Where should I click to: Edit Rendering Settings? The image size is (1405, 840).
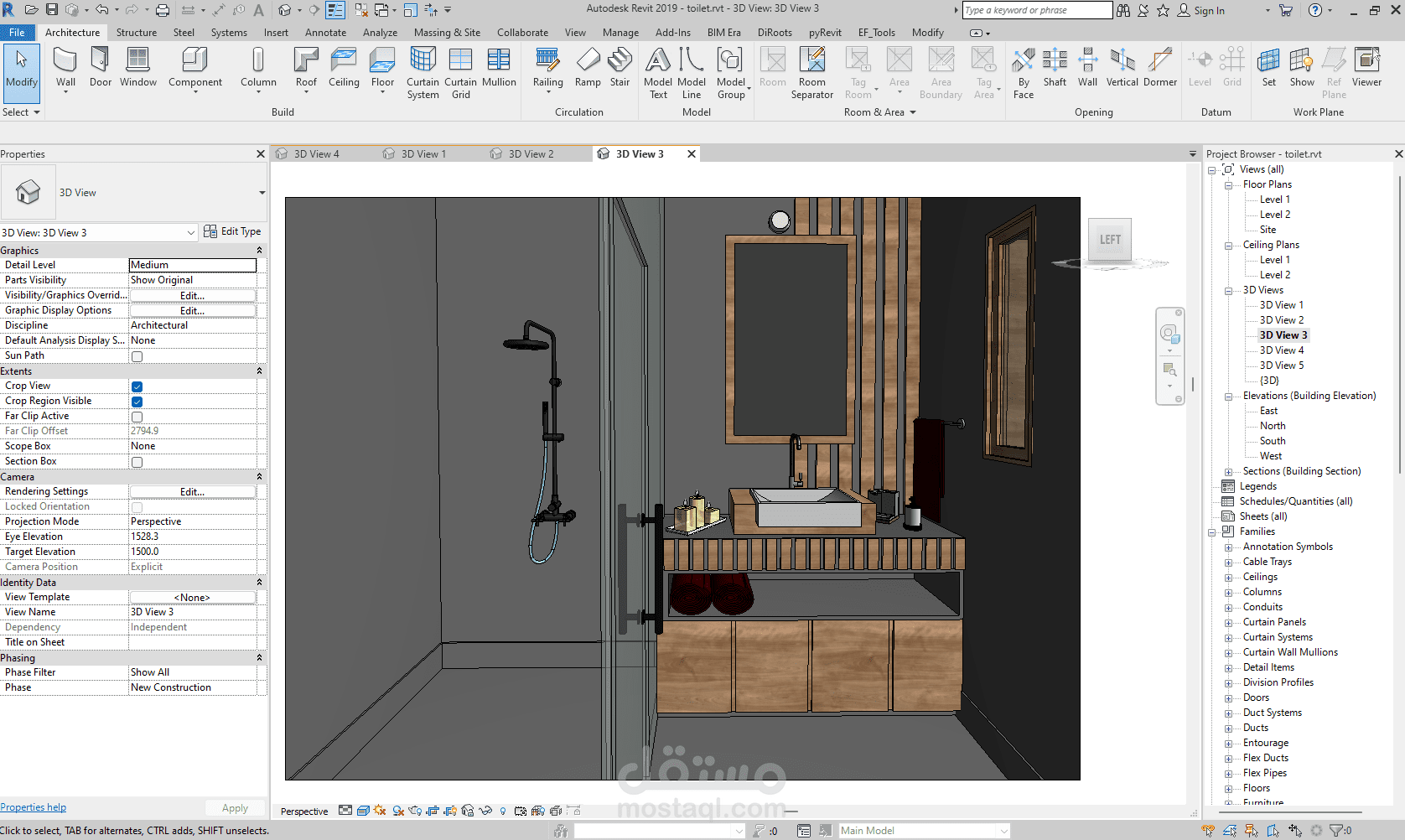pyautogui.click(x=192, y=492)
